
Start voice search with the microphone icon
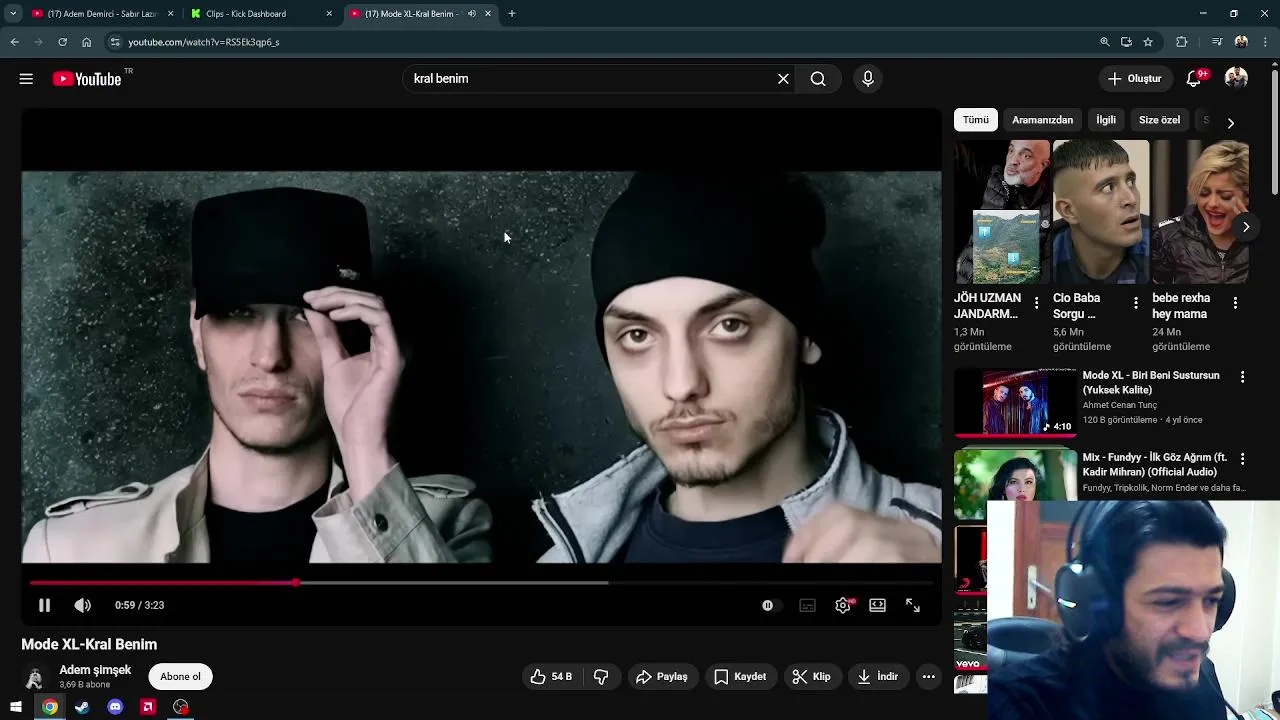(x=868, y=79)
